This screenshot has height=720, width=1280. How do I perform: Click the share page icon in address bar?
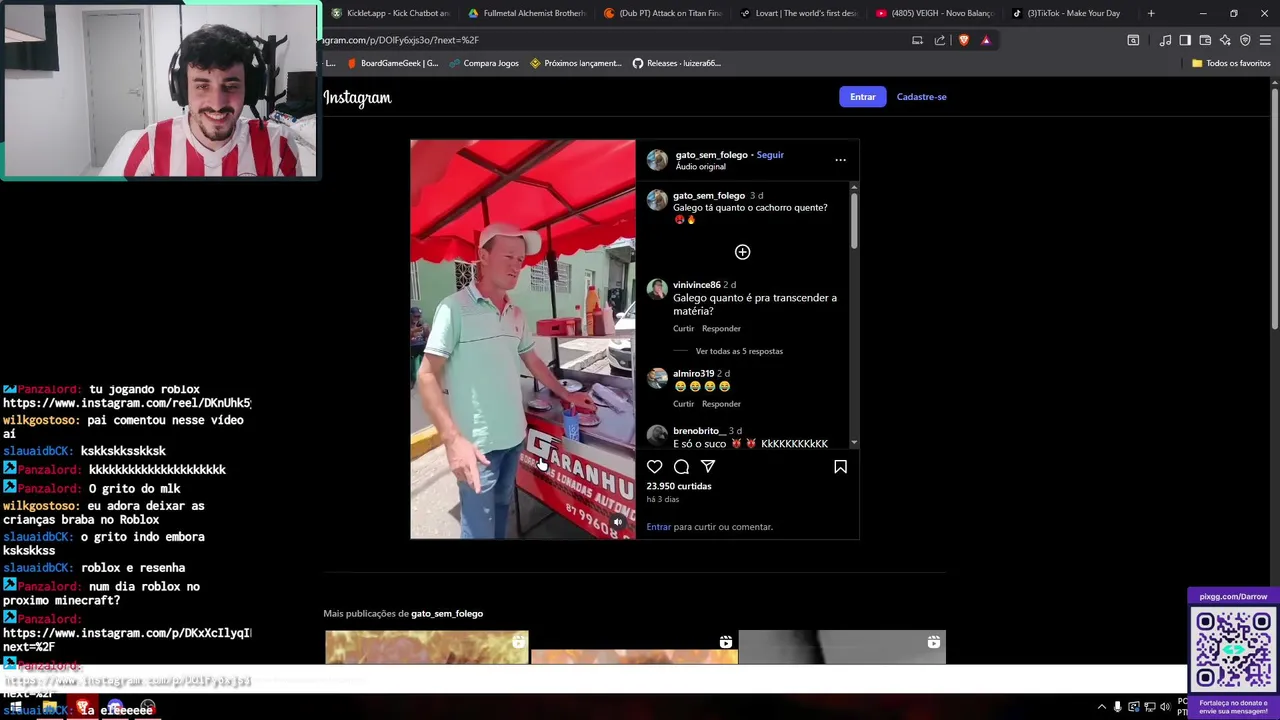pyautogui.click(x=940, y=40)
